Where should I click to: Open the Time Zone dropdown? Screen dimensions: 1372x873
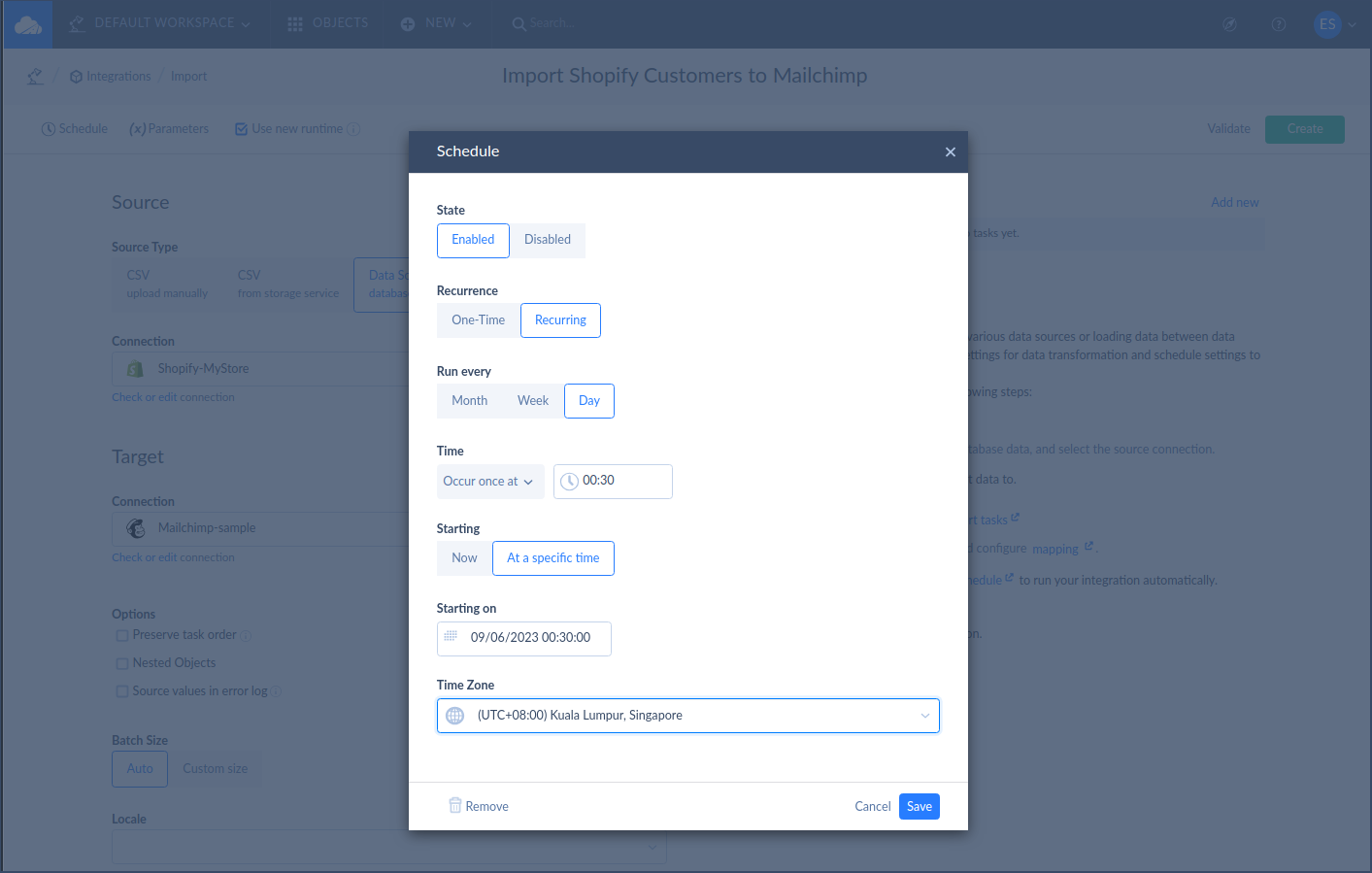pos(688,716)
